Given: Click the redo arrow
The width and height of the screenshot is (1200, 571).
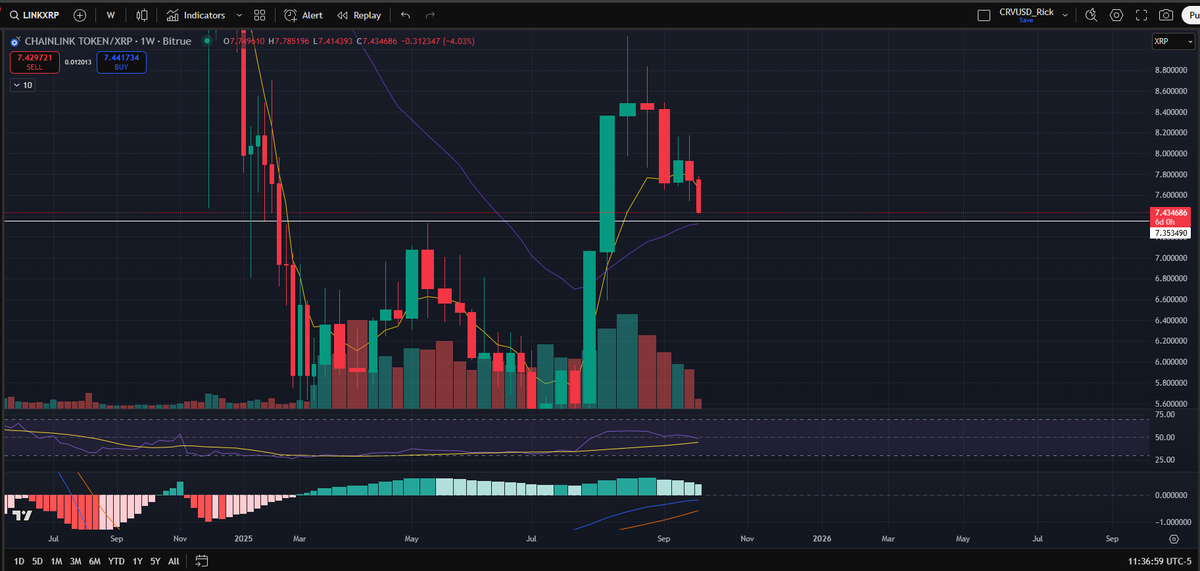Looking at the screenshot, I should pos(430,15).
